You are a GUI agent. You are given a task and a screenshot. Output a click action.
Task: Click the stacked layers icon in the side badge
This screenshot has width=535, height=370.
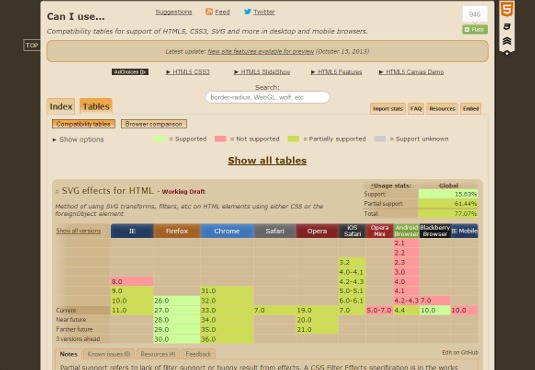point(507,41)
